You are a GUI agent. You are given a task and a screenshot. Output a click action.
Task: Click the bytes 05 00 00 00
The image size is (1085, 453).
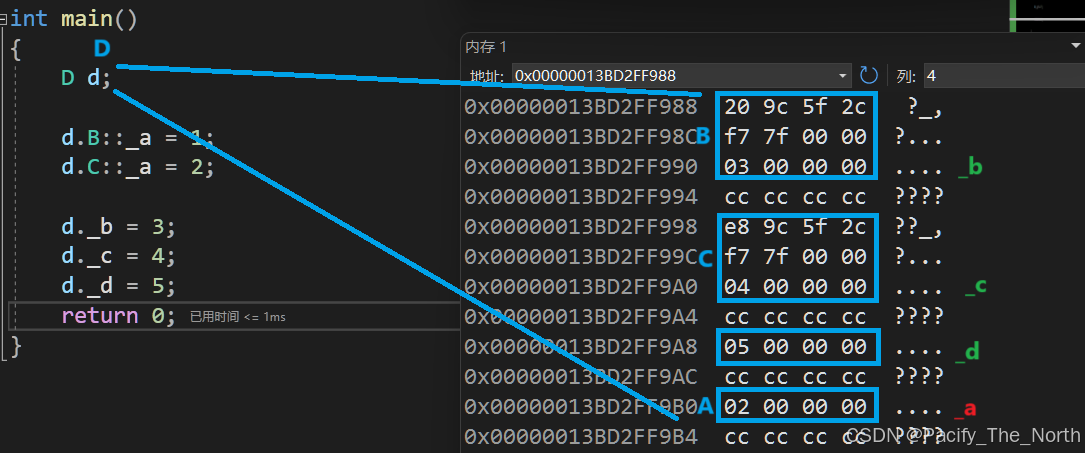pos(796,346)
